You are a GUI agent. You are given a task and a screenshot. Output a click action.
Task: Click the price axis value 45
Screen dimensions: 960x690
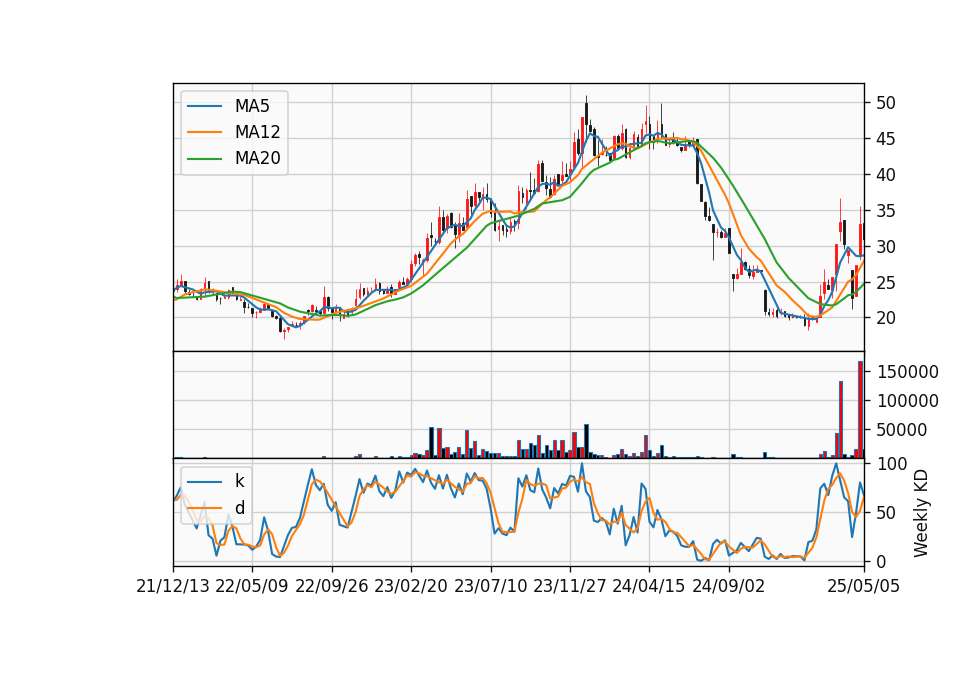click(885, 139)
